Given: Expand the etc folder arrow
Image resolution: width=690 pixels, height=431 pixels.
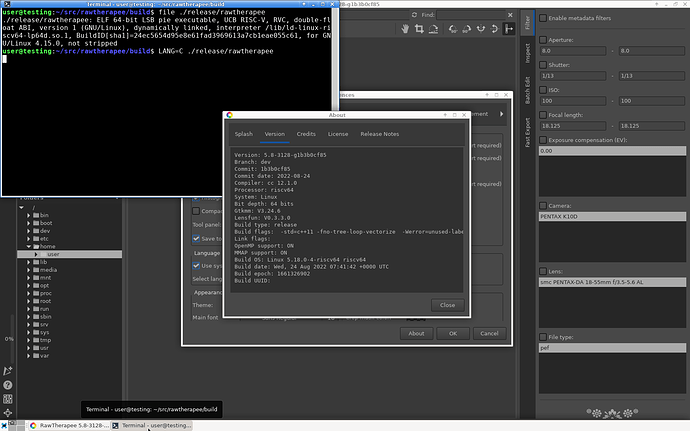Looking at the screenshot, I should tap(29, 239).
